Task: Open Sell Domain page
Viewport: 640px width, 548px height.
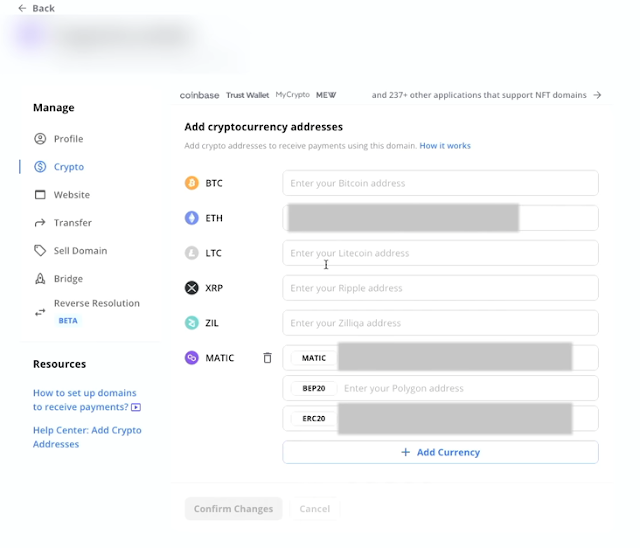Action: 80,251
